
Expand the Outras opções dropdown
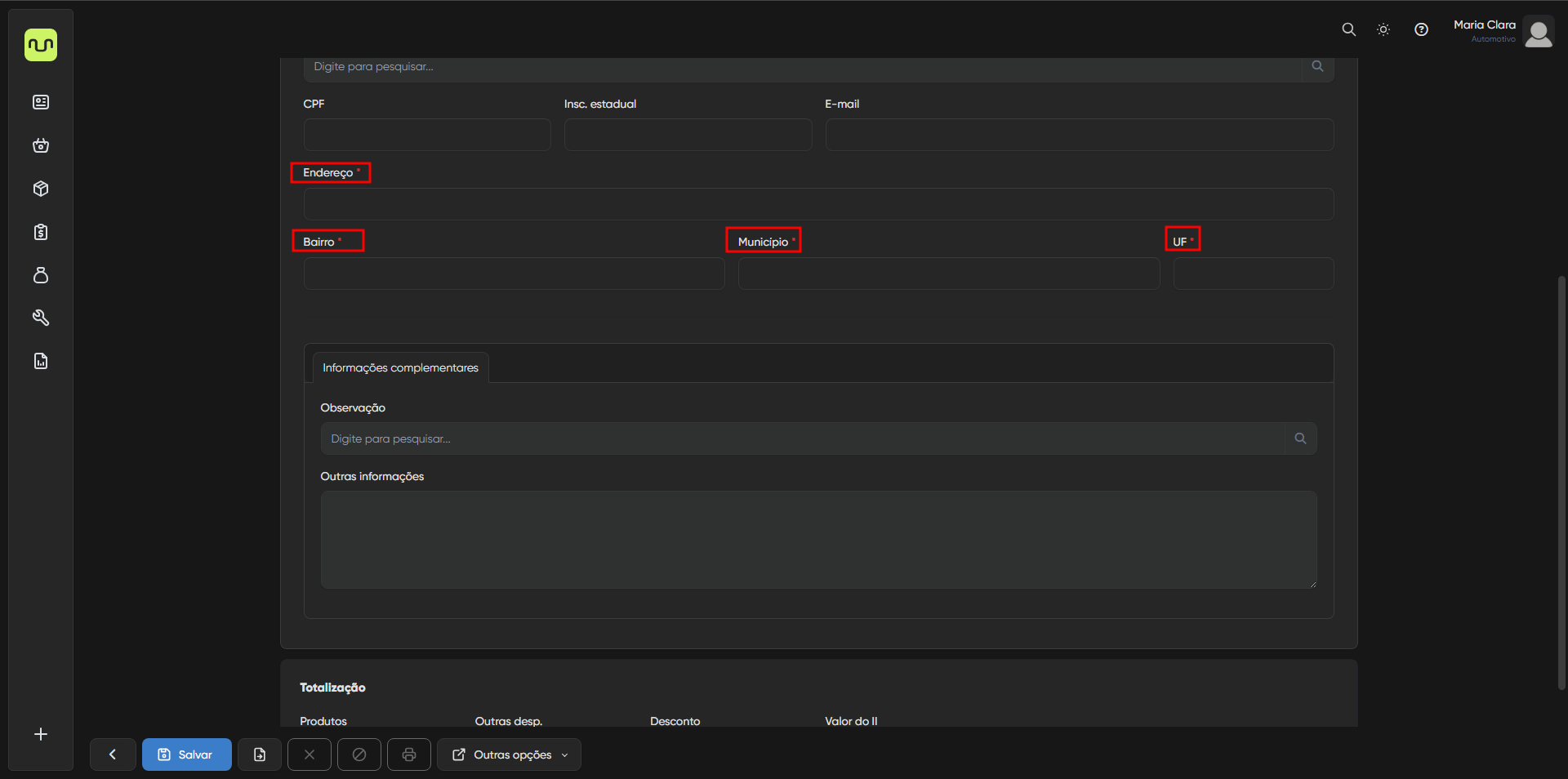(509, 755)
